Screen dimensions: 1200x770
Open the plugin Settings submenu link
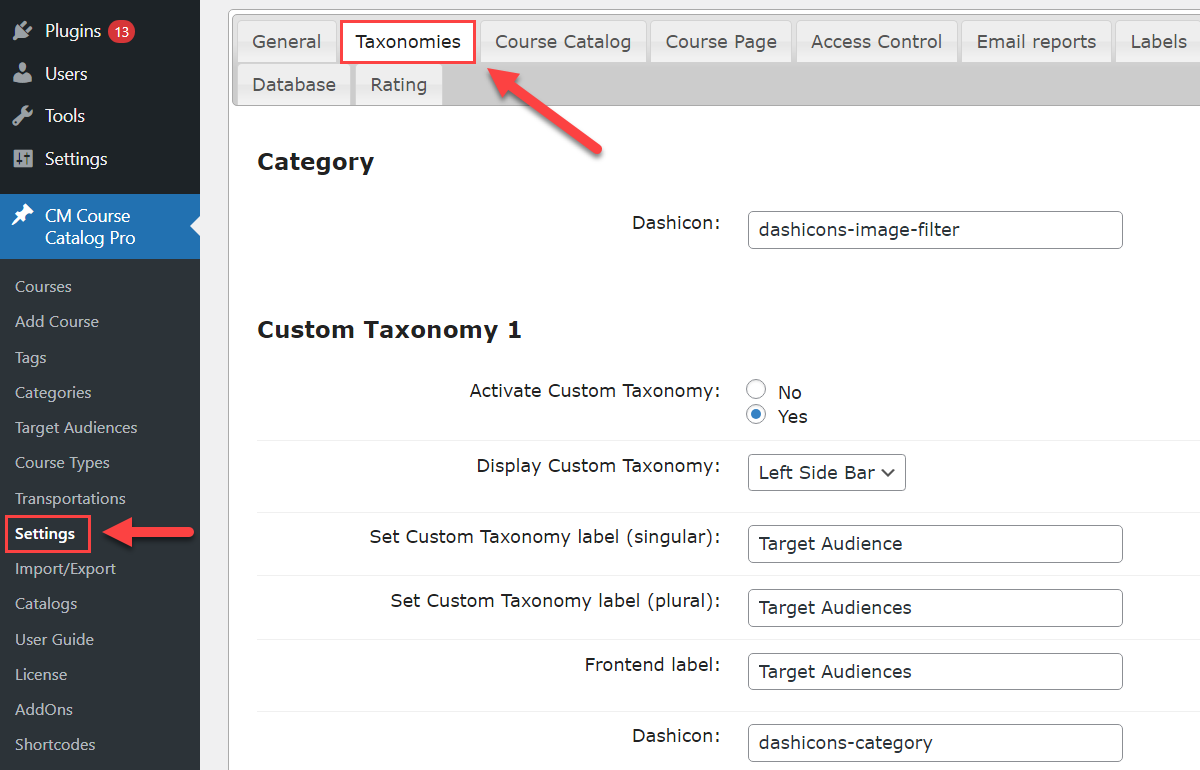click(45, 534)
